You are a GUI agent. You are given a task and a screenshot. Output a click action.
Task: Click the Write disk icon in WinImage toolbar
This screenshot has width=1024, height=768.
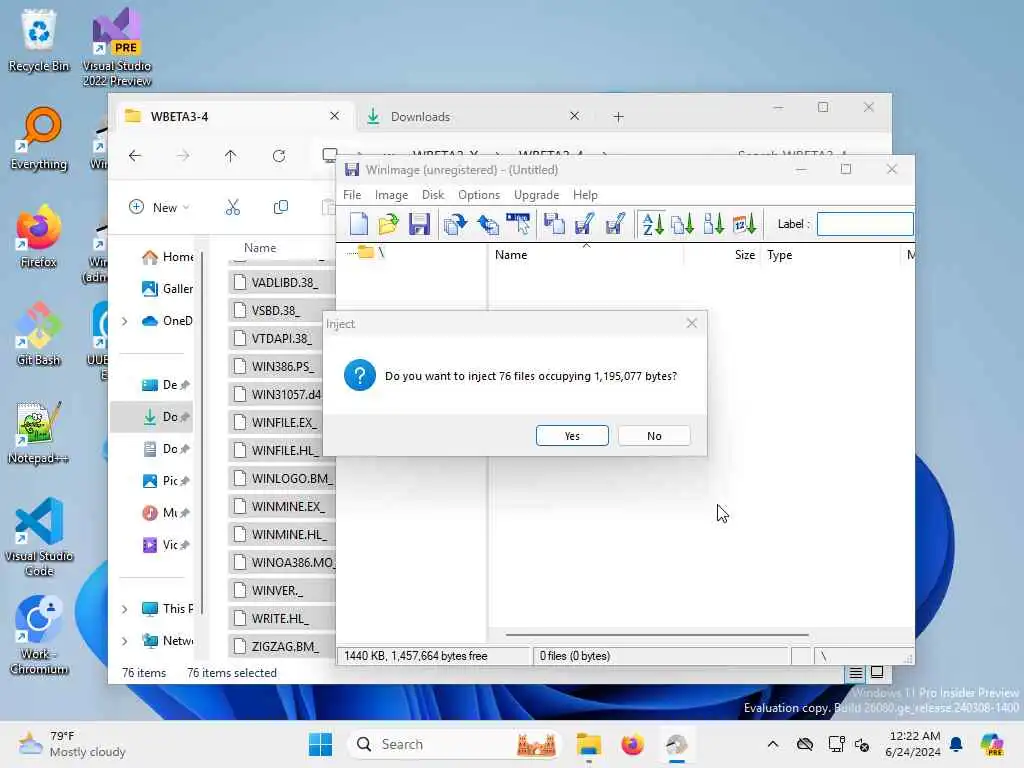(x=584, y=224)
